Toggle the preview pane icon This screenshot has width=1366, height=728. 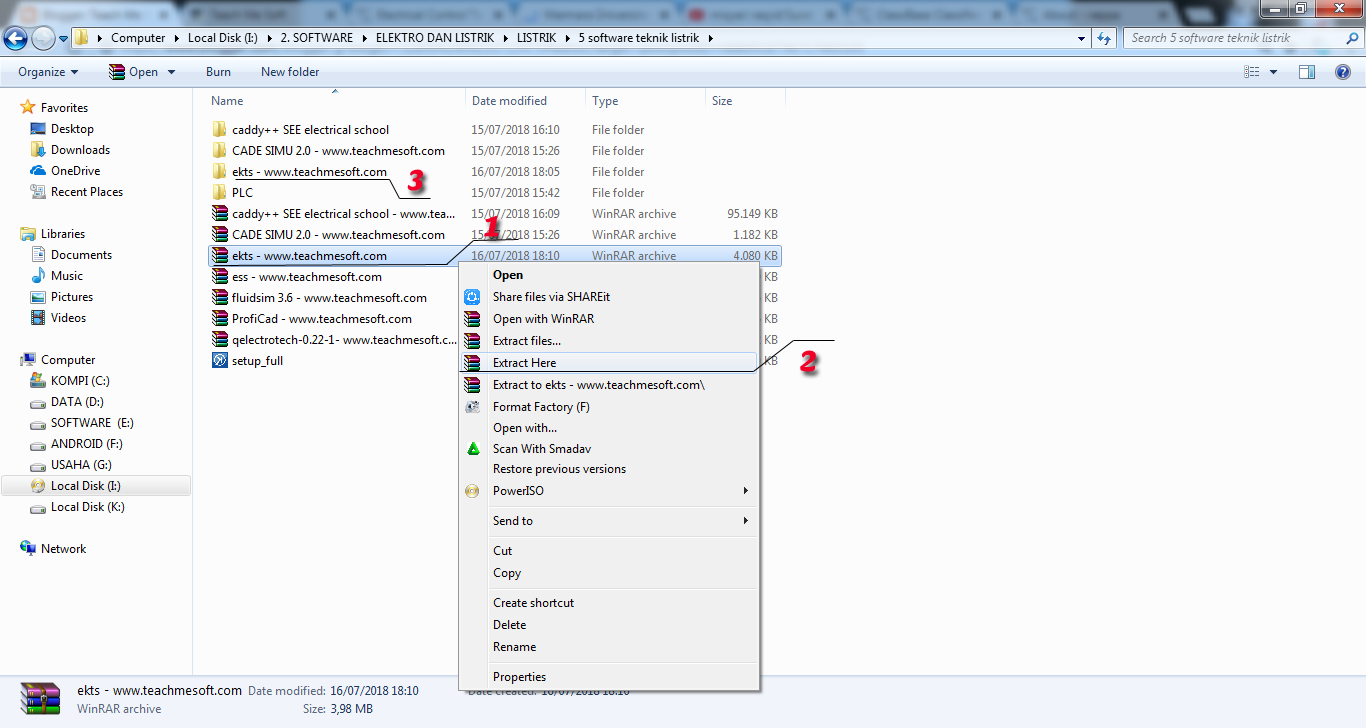[1307, 72]
